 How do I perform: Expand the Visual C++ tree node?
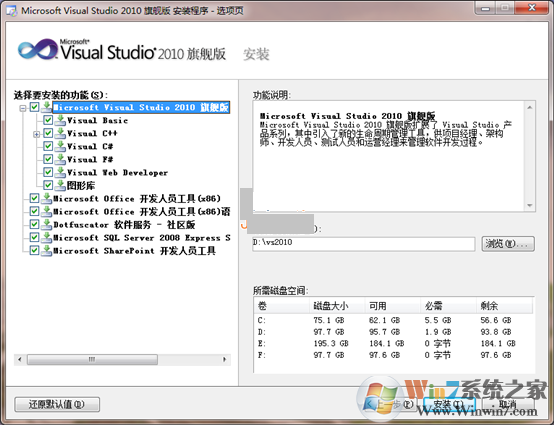[x=36, y=134]
